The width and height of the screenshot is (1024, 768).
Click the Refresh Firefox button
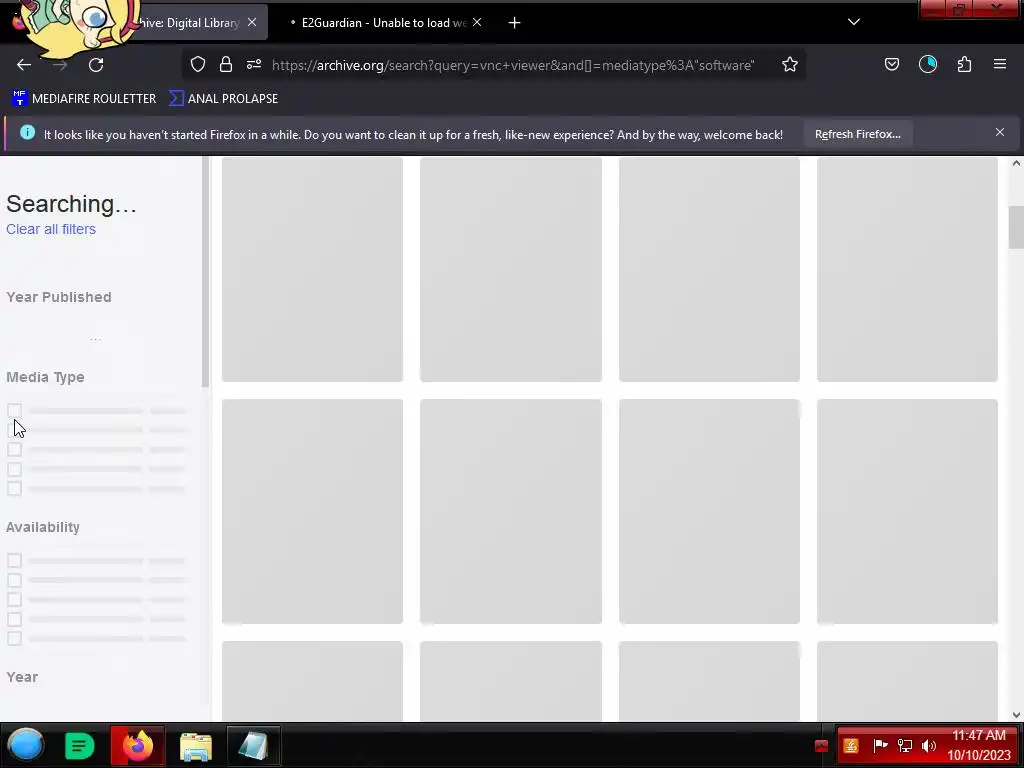(x=857, y=134)
